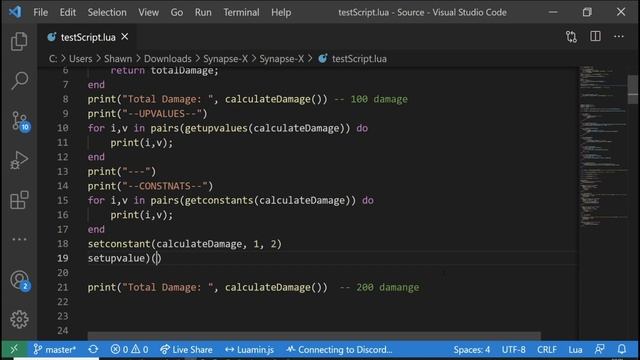Open Source Control view with 10 badge
640x360 pixels.
coord(20,121)
